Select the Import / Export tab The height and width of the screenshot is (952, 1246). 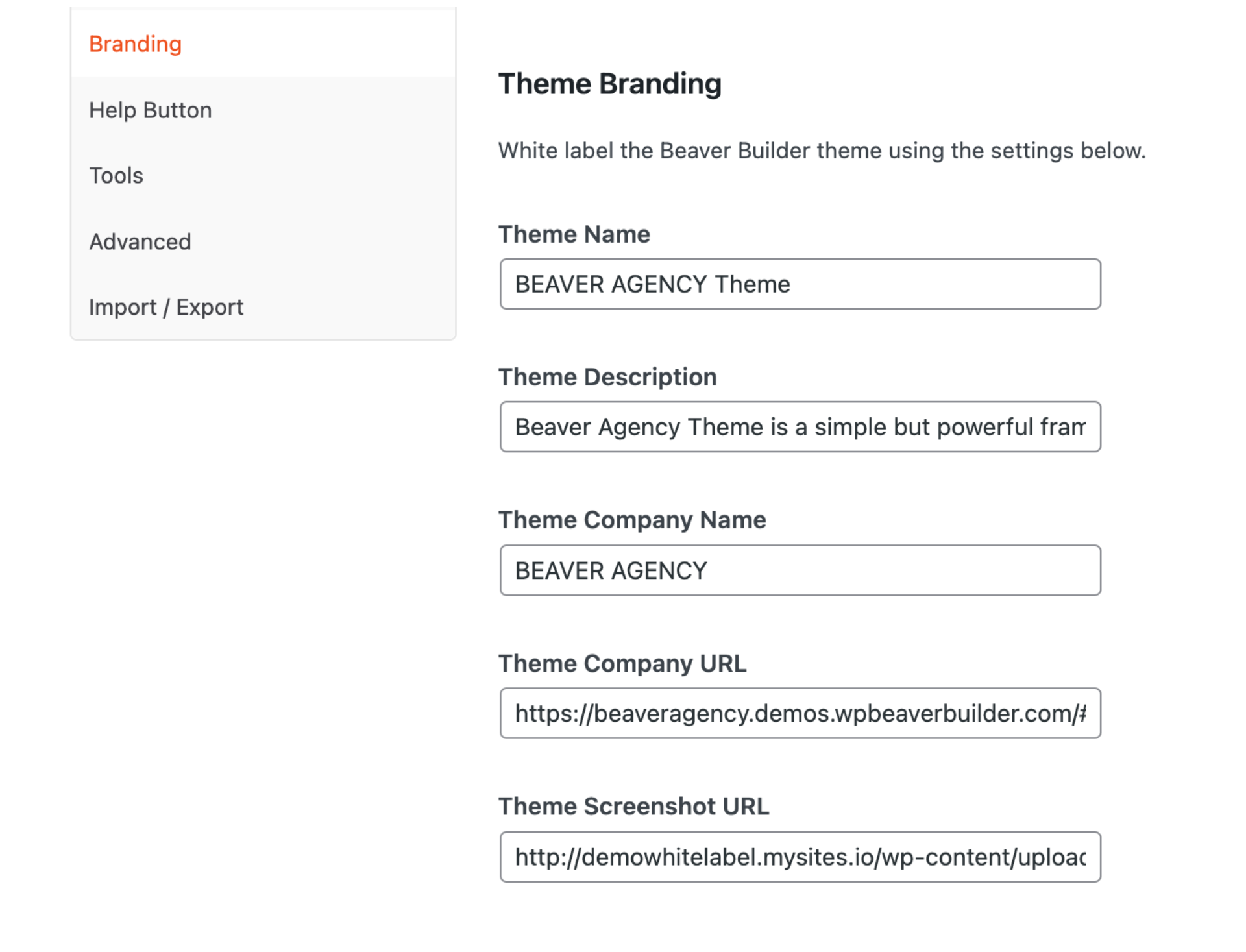coord(165,308)
